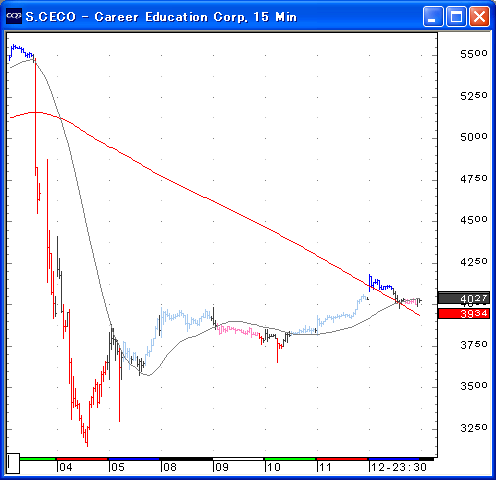
Task: Click the 3750 price scale label
Action: (474, 344)
